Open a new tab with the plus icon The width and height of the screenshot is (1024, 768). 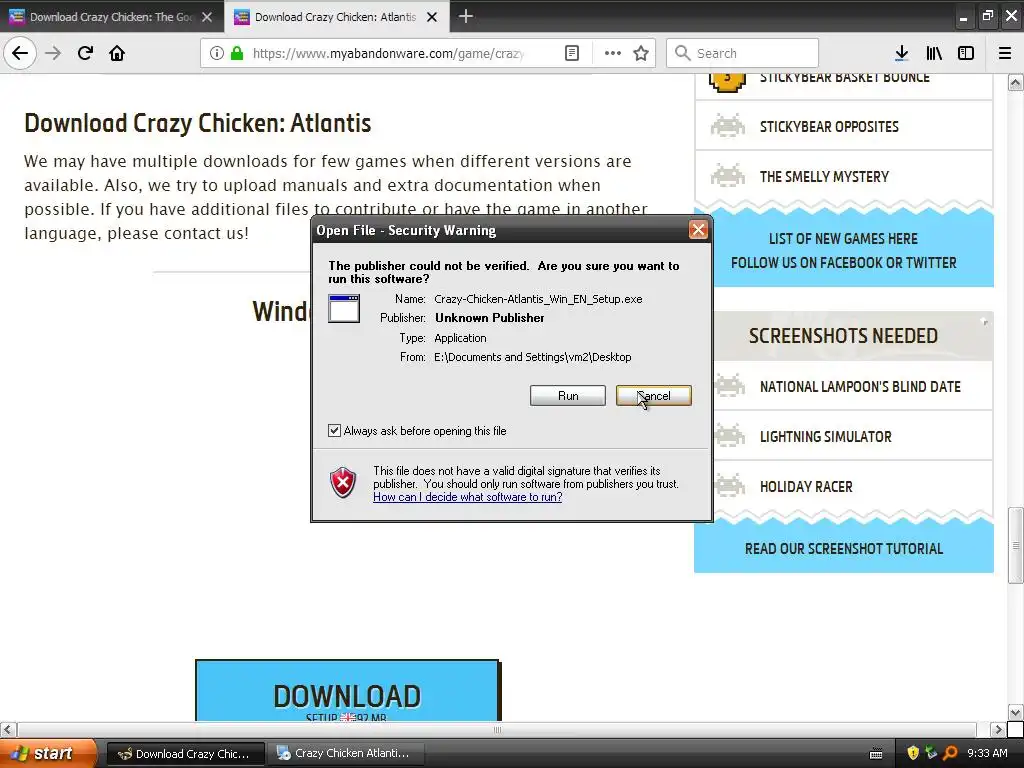click(466, 16)
